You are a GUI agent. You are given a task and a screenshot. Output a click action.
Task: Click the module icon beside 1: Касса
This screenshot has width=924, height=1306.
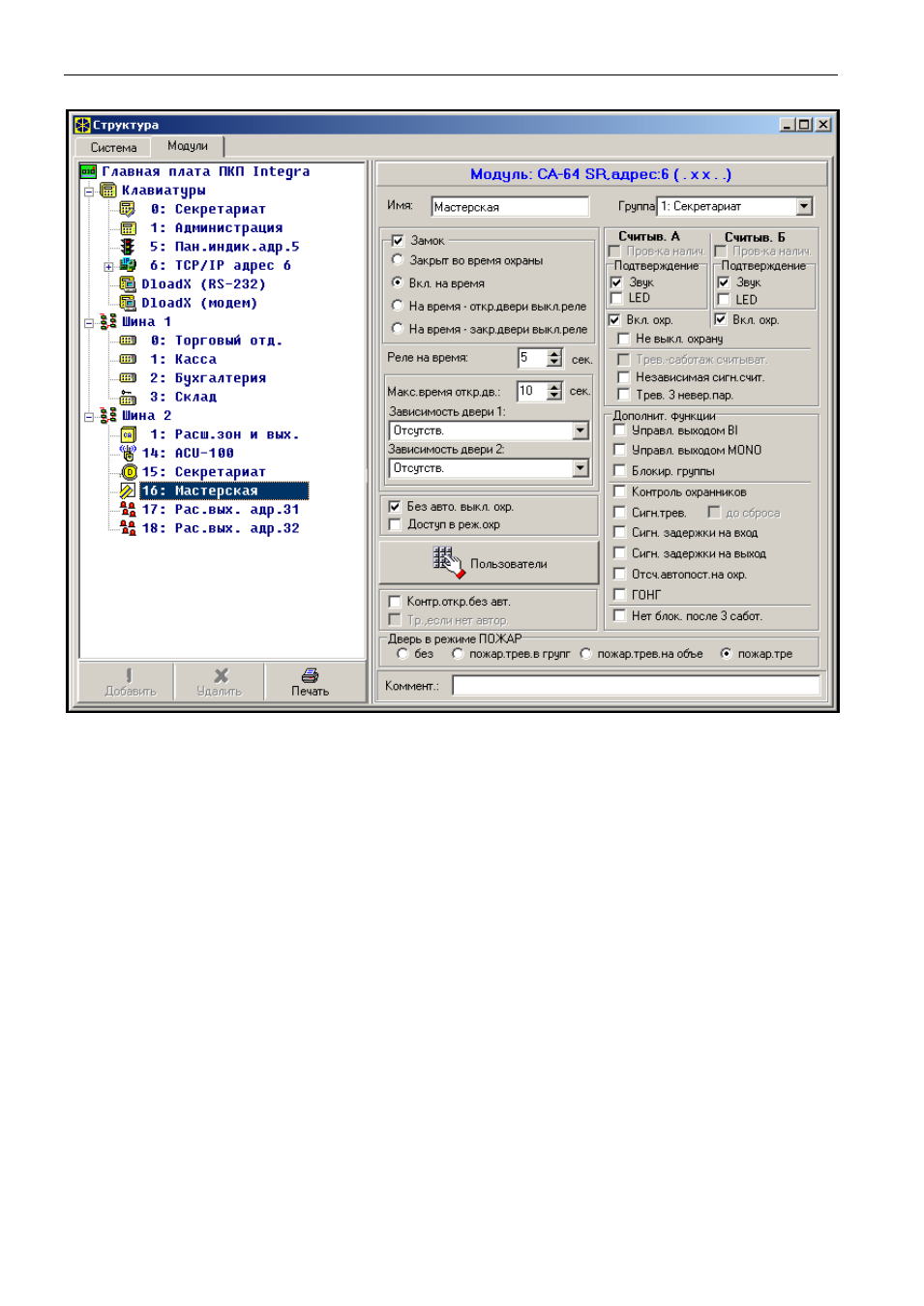128,359
